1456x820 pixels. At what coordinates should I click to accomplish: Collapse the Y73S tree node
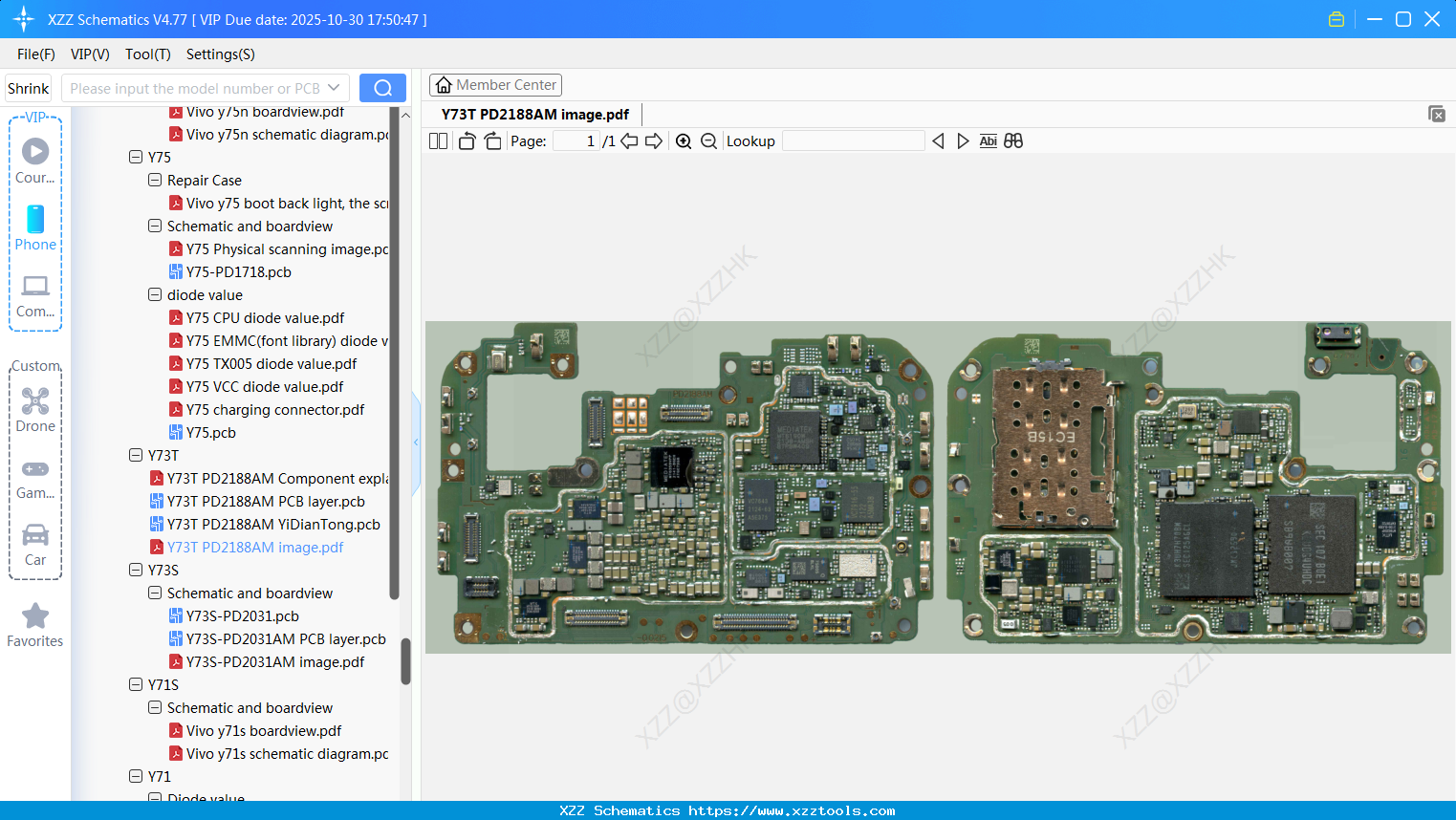136,571
